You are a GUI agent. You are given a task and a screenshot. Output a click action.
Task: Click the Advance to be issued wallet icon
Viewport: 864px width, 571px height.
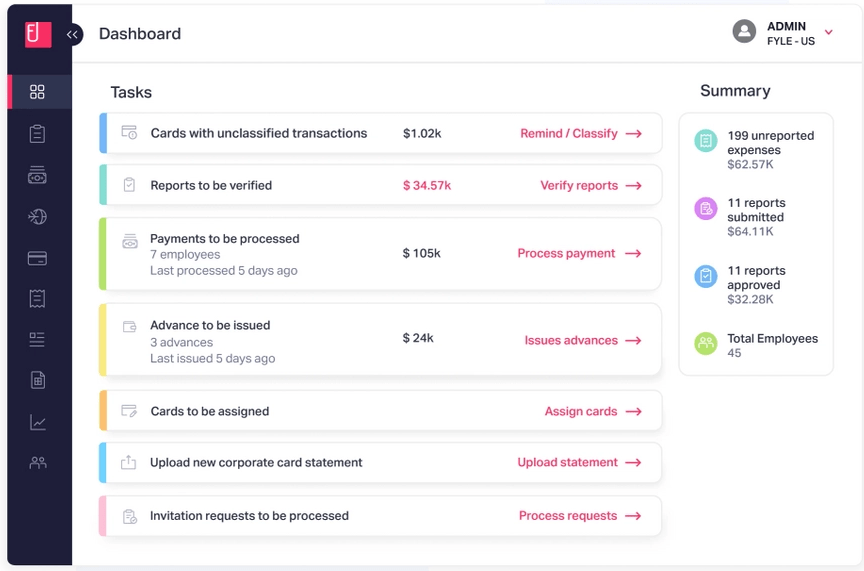point(129,327)
